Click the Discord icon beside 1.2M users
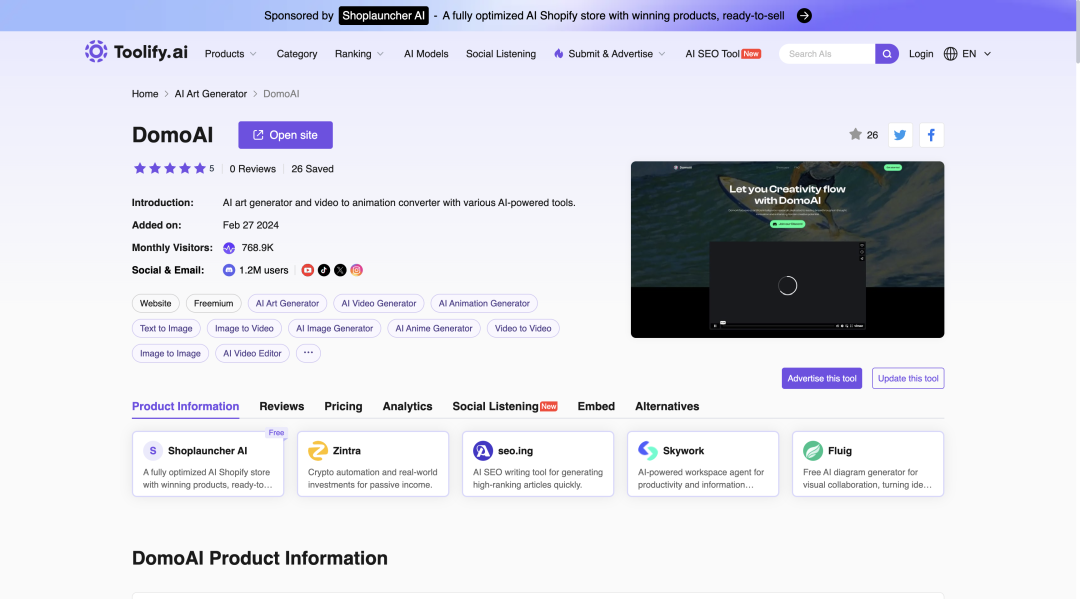 pyautogui.click(x=229, y=270)
